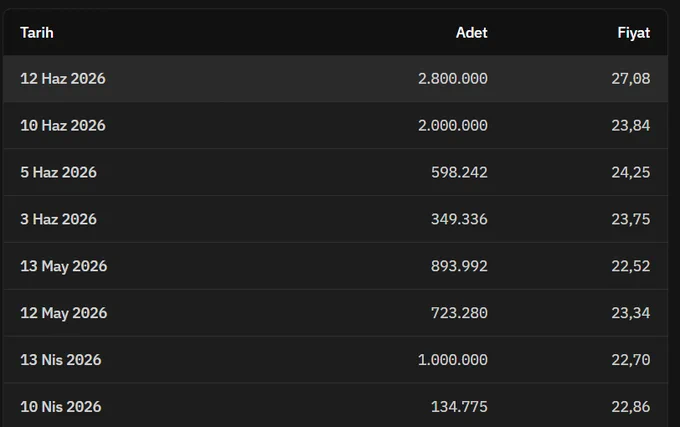
Task: Click the 23,34 price cell
Action: pos(631,313)
